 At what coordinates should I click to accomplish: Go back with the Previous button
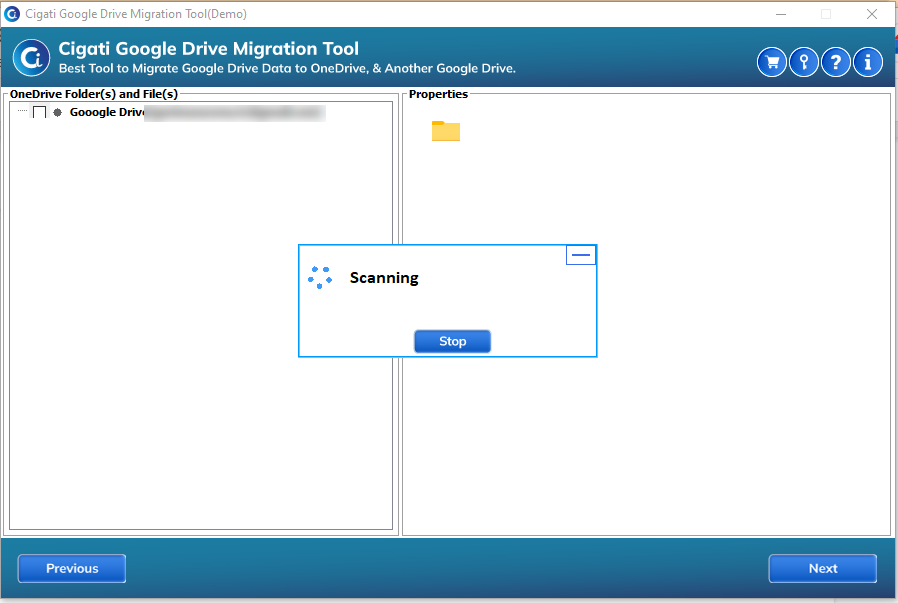coord(72,568)
